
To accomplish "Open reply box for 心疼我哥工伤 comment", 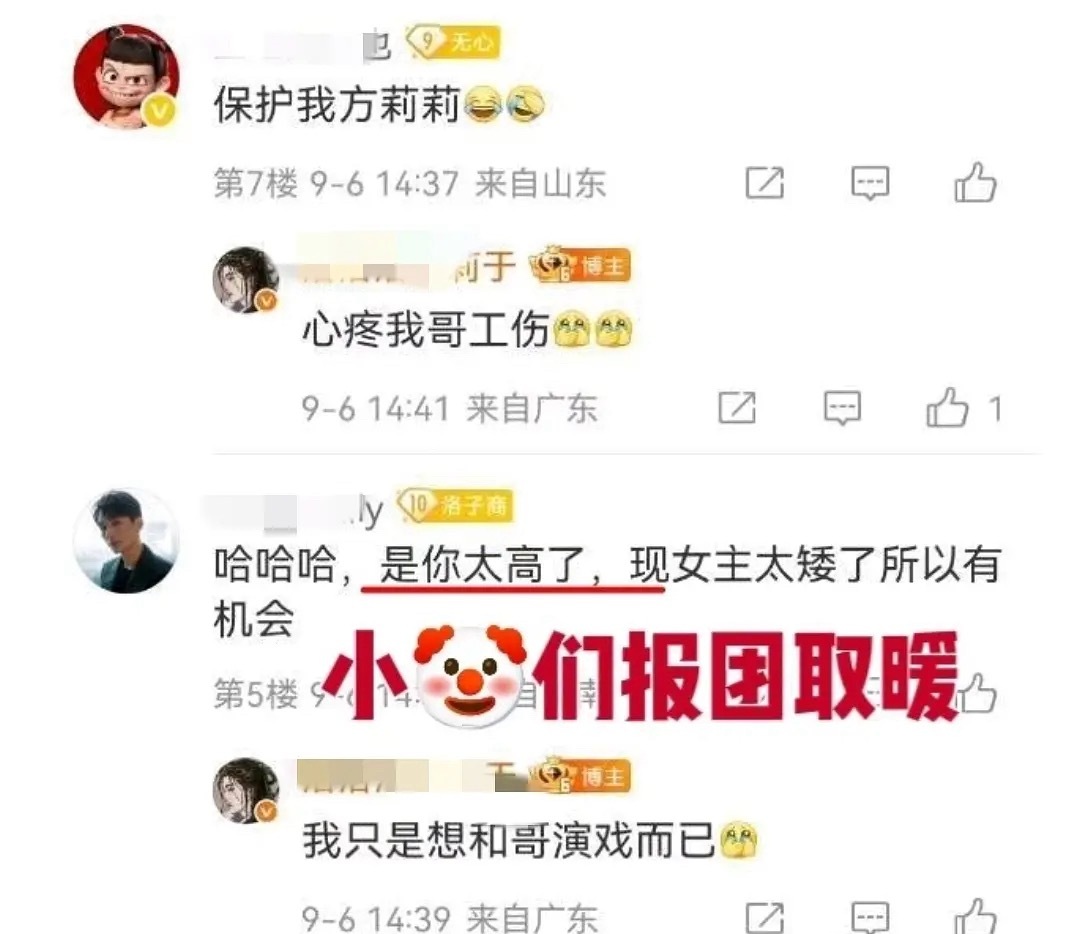I will (842, 408).
